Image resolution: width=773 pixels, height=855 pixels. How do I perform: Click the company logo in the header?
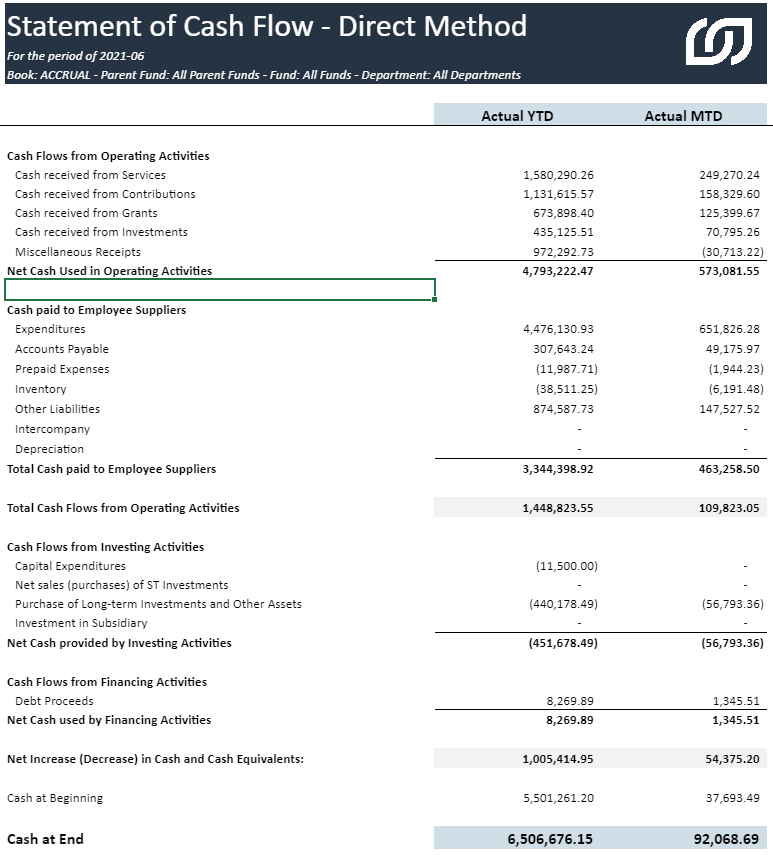click(x=719, y=41)
